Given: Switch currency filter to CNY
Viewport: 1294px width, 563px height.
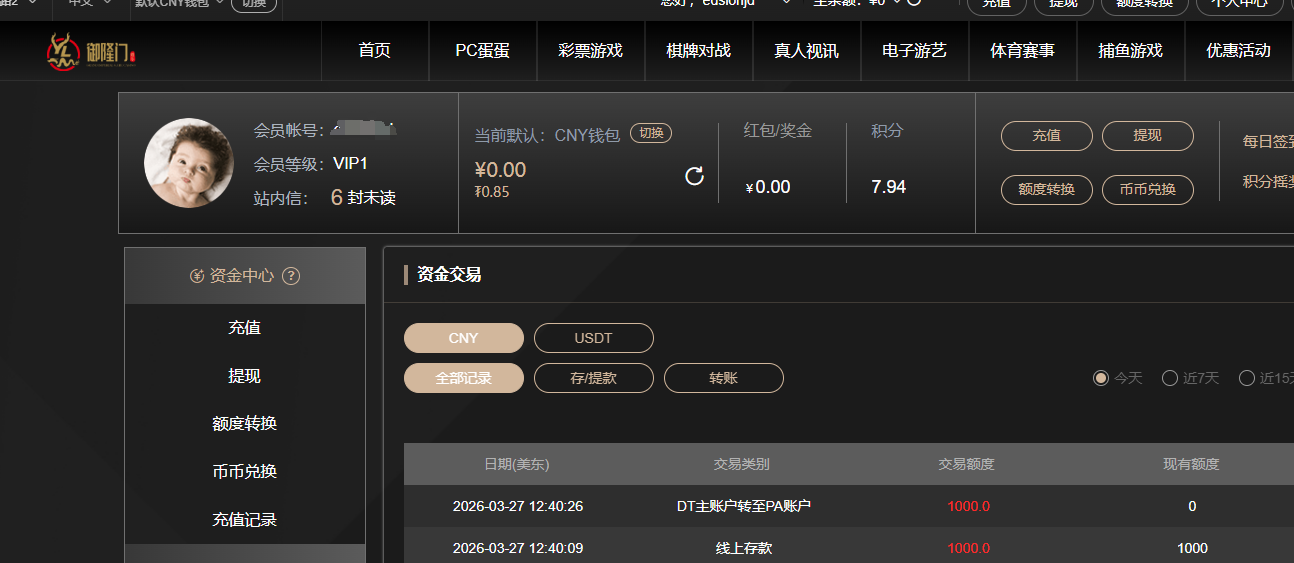Looking at the screenshot, I should coord(463,338).
